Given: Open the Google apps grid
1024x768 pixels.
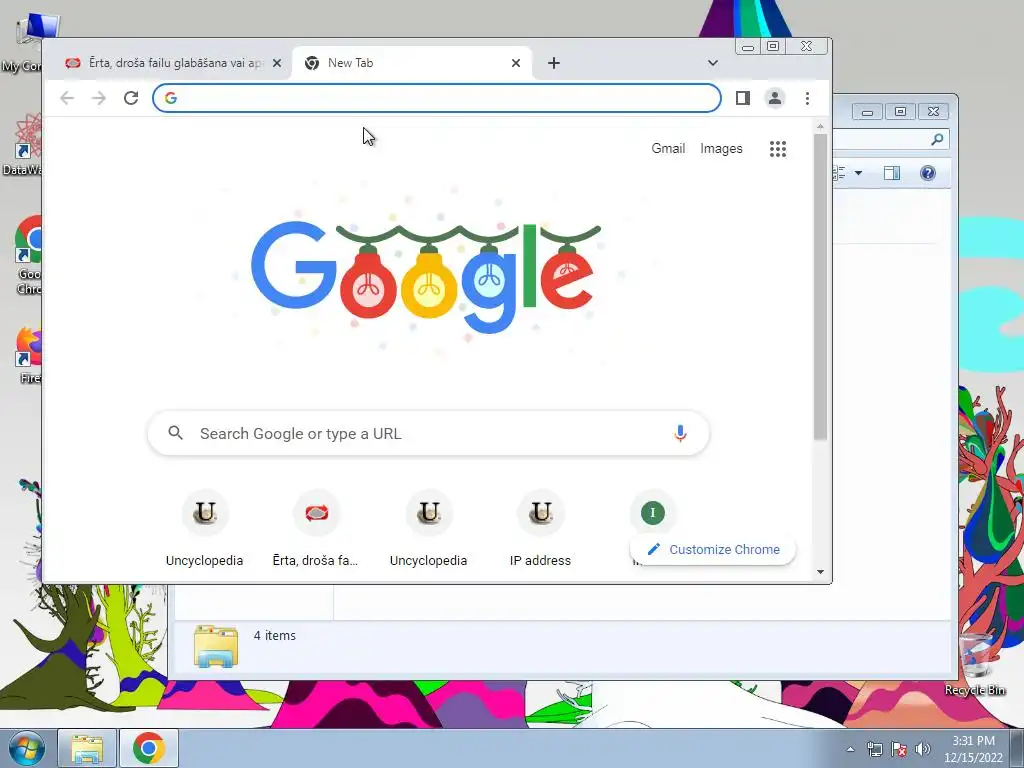Looking at the screenshot, I should (777, 149).
